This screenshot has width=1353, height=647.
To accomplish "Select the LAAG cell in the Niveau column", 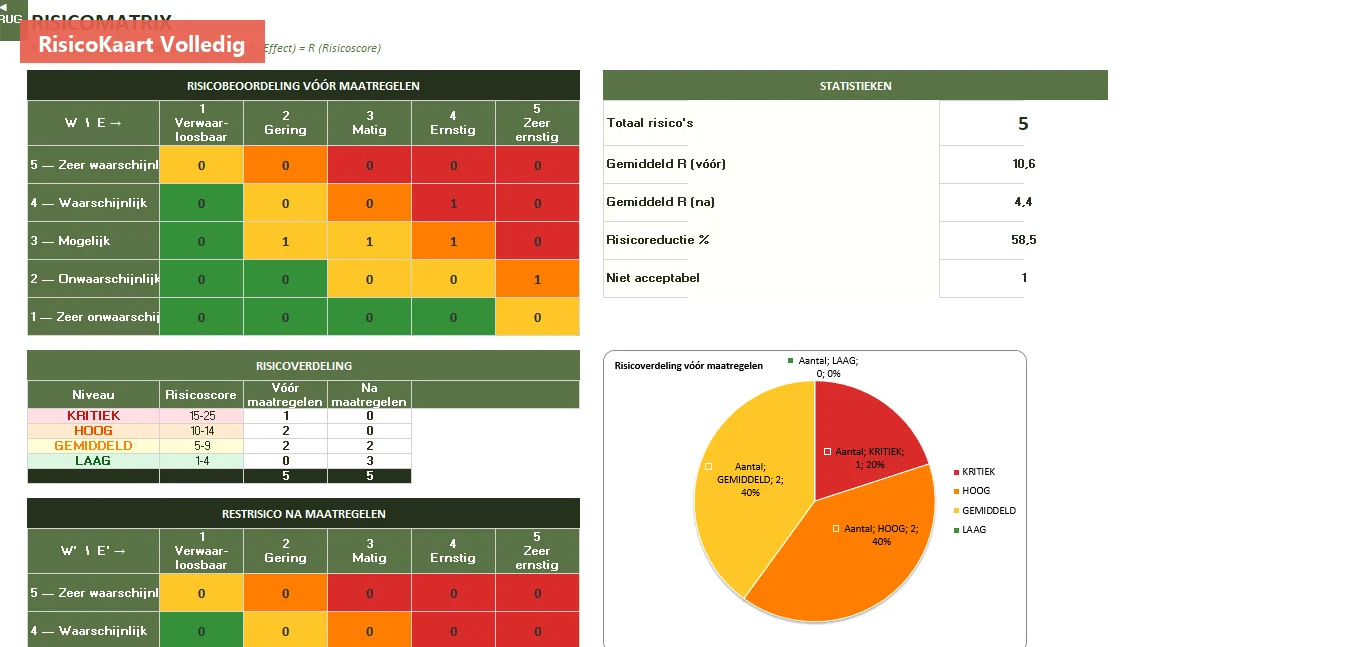I will 93,461.
